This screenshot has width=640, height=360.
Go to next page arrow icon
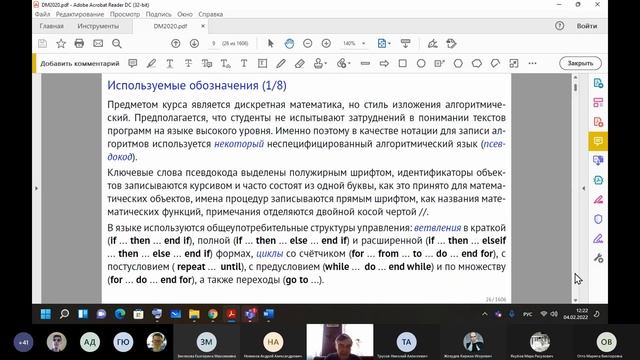point(194,43)
